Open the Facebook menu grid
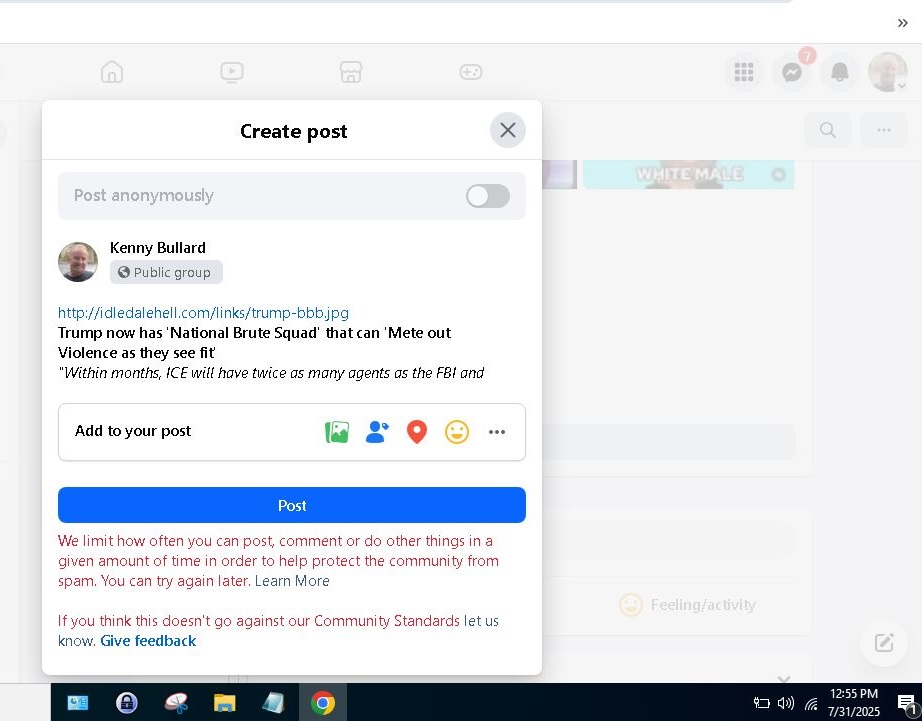 point(743,72)
